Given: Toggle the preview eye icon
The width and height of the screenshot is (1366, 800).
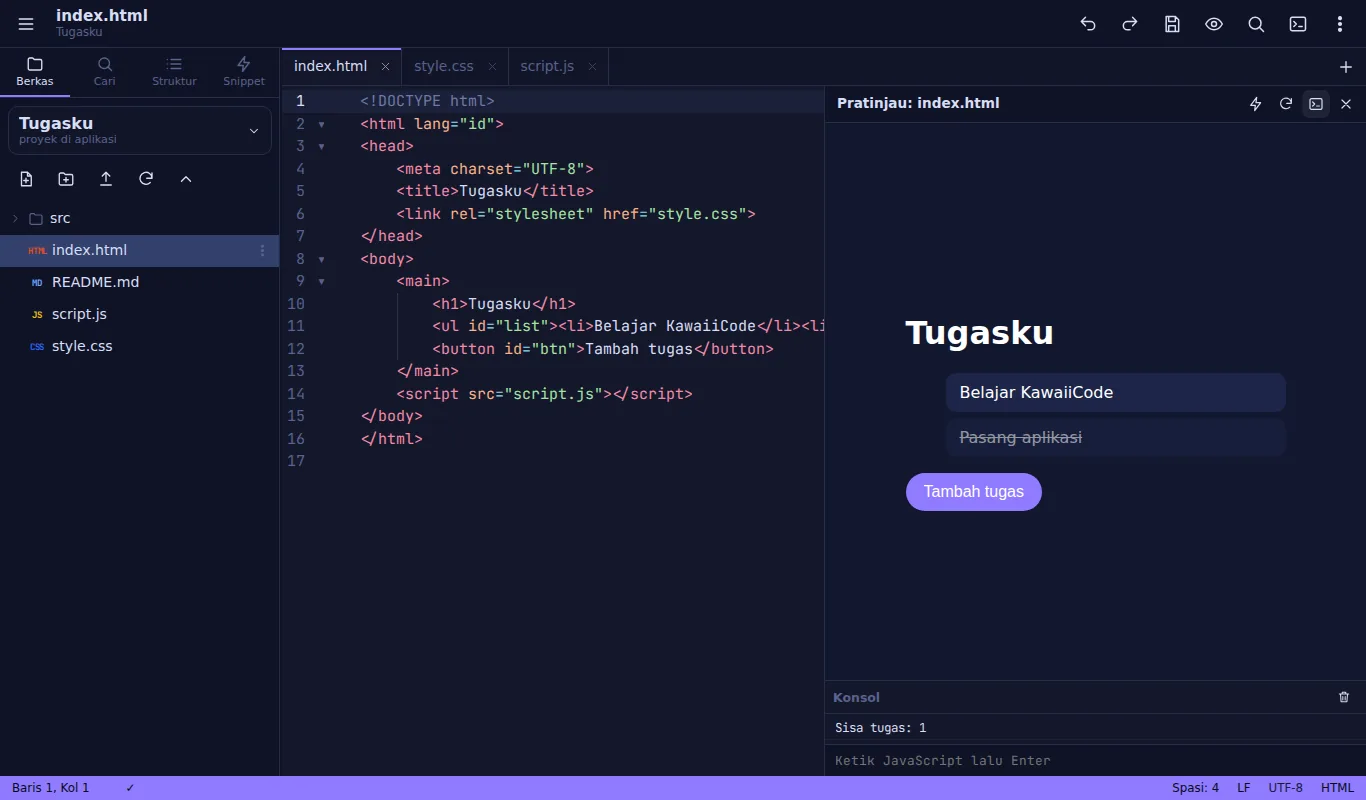Looking at the screenshot, I should point(1214,24).
